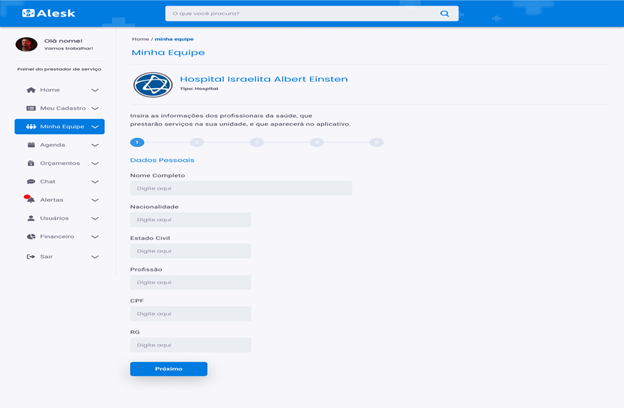Image resolution: width=624 pixels, height=411 pixels.
Task: Open the user profile avatar
Action: pyautogui.click(x=26, y=44)
